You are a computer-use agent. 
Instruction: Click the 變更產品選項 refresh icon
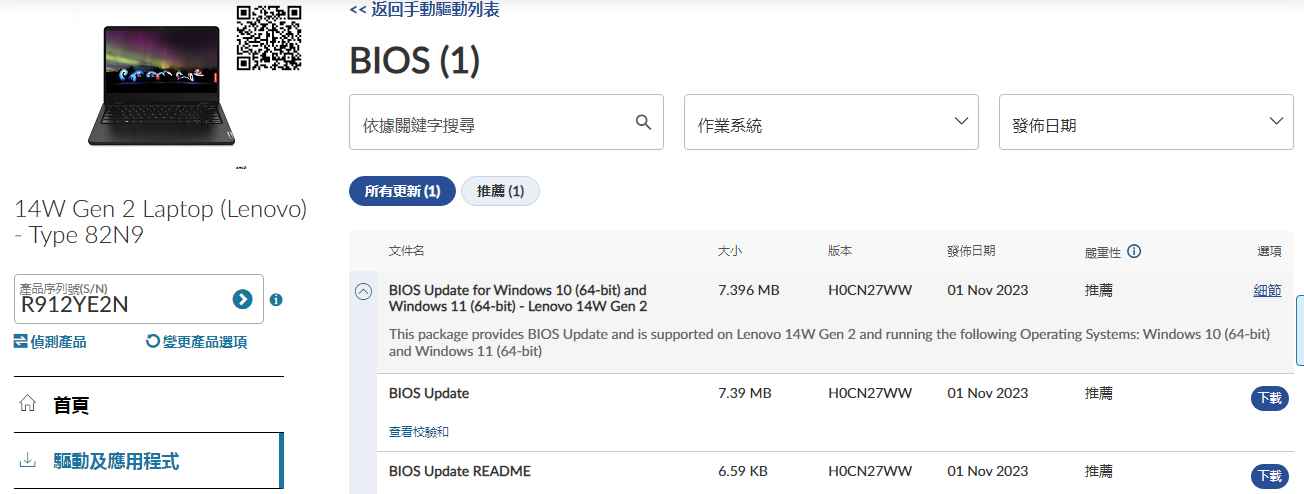tap(153, 342)
